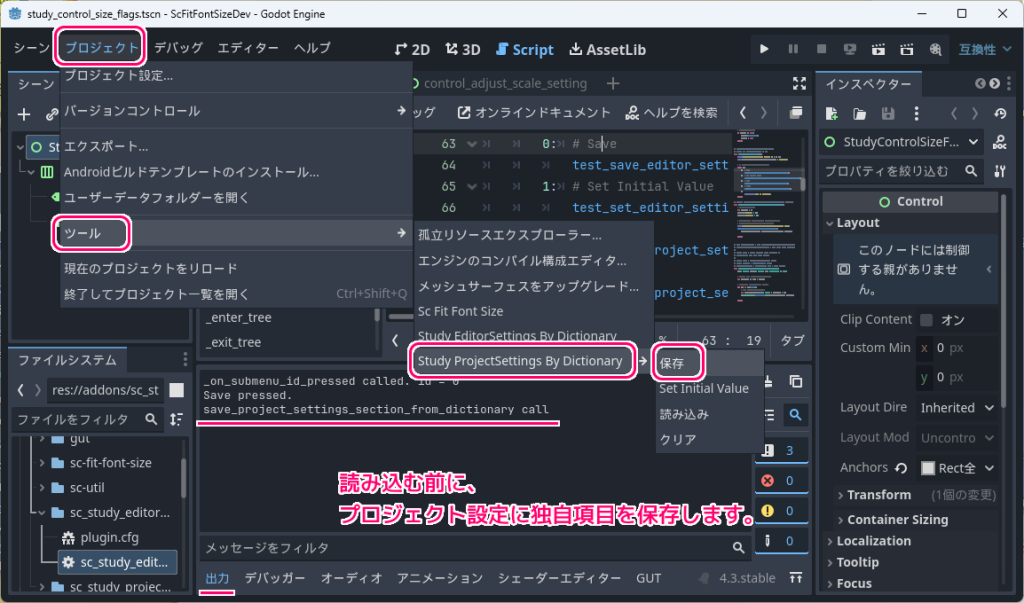Open the 互換性 renderer dropdown
1024x603 pixels.
coord(985,48)
